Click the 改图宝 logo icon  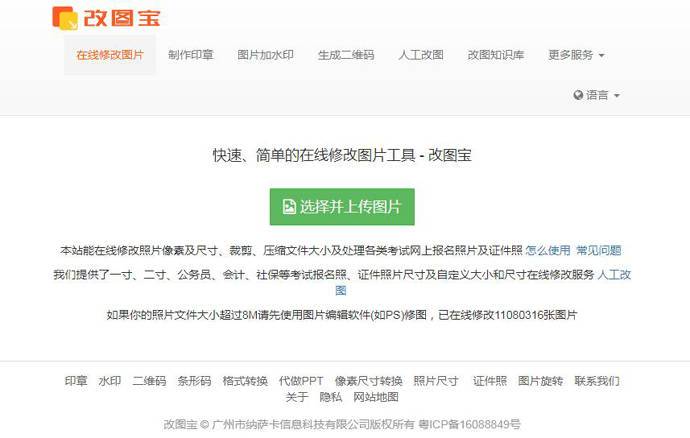click(65, 18)
